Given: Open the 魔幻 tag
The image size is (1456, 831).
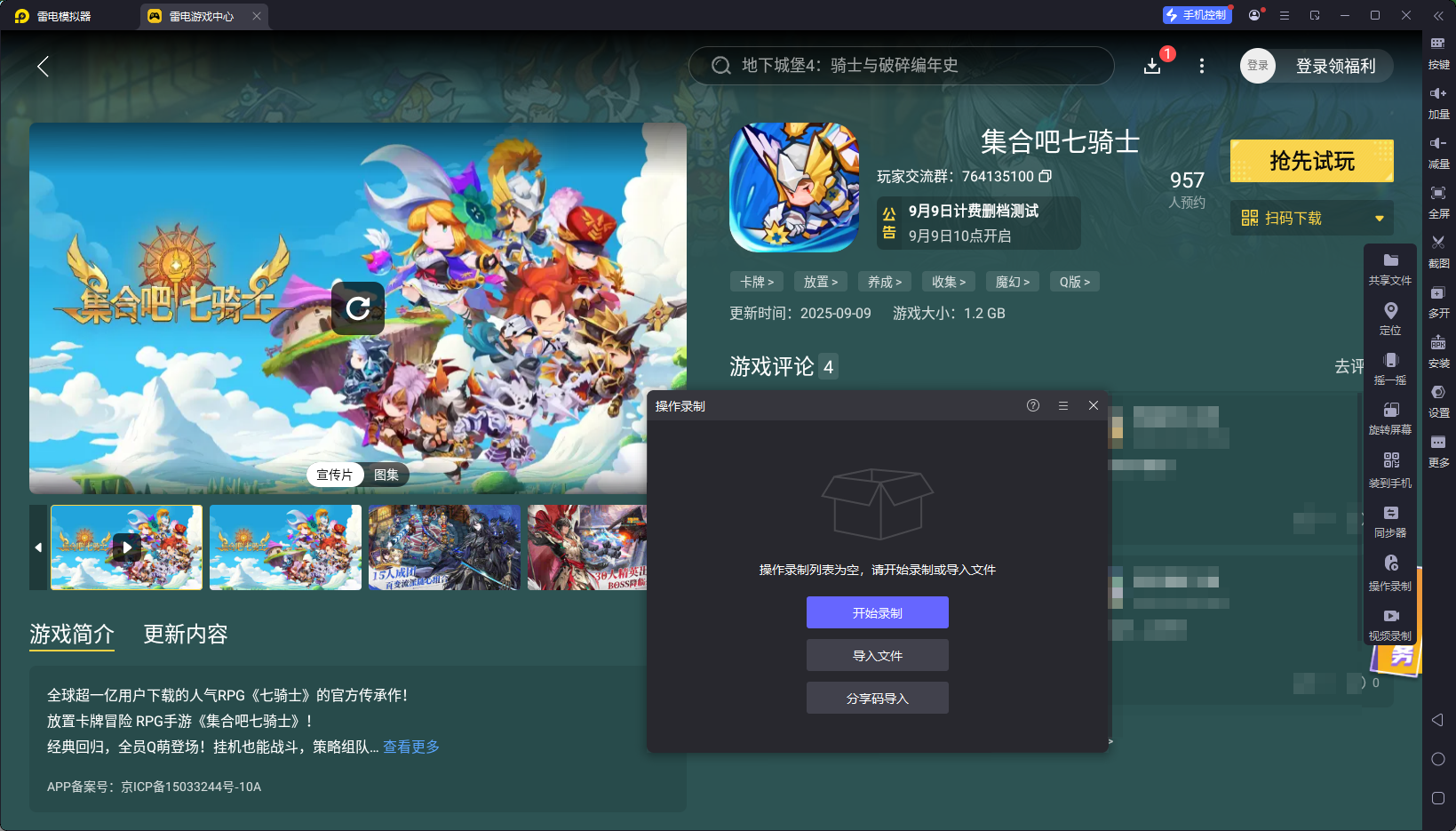Looking at the screenshot, I should point(1013,282).
